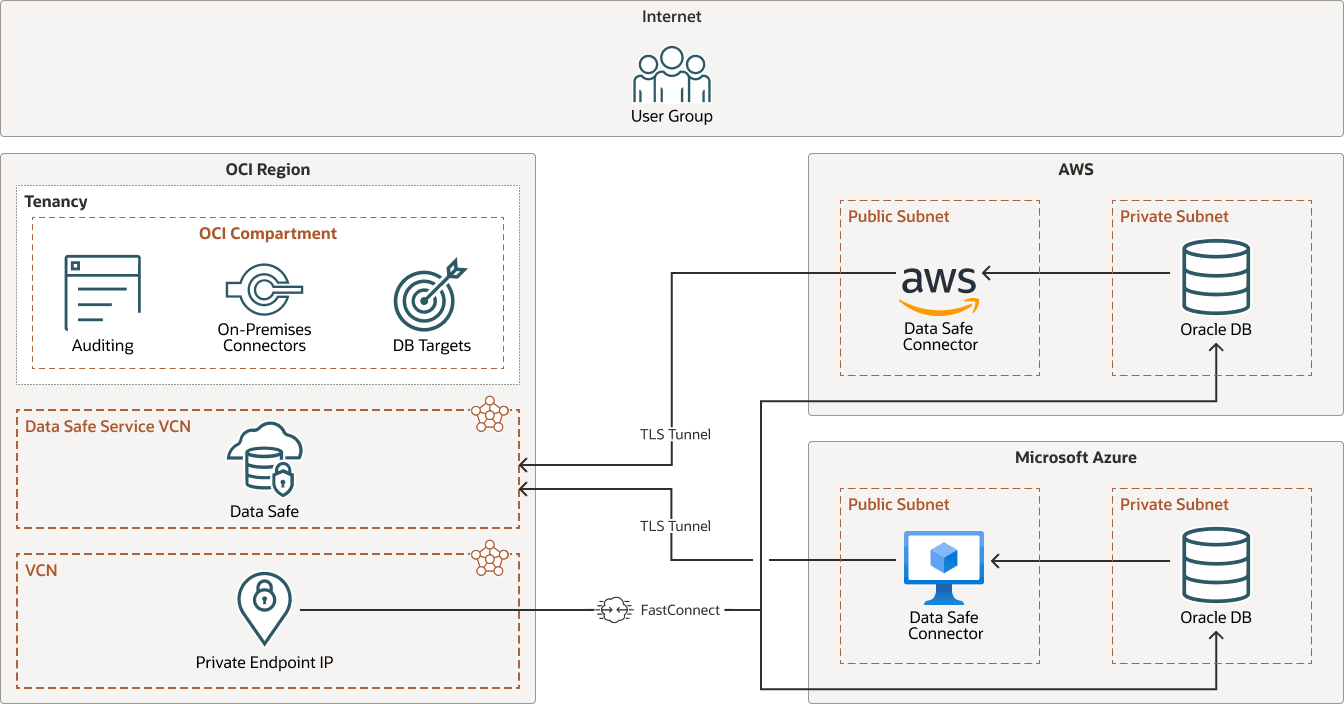Click the Internet heading text
1344x704 pixels.
coord(672,17)
